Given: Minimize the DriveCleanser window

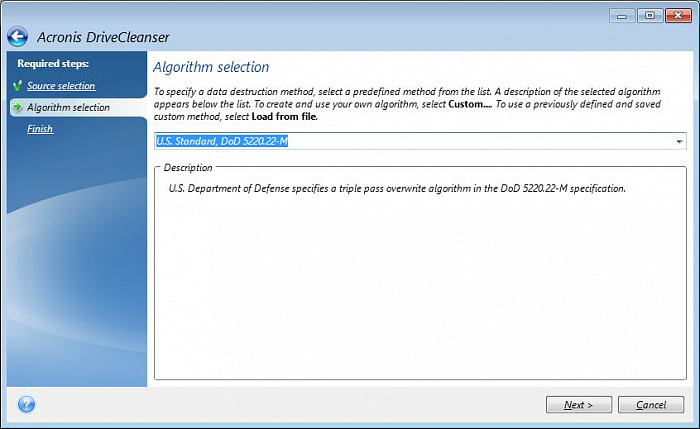Looking at the screenshot, I should [x=622, y=16].
